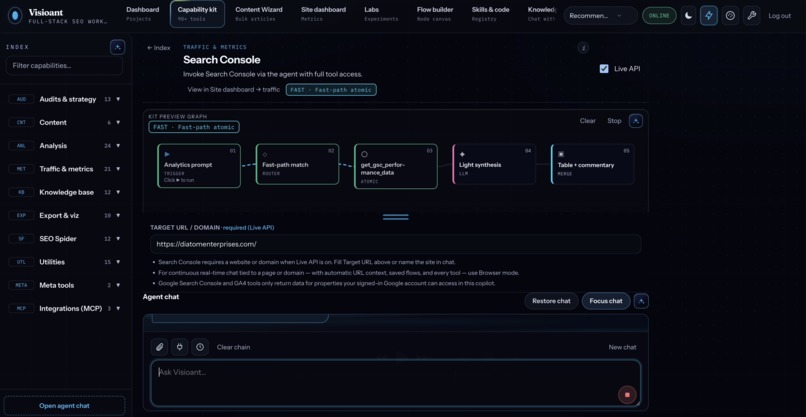Open the Dashboard tab
This screenshot has width=806, height=417.
point(142,14)
